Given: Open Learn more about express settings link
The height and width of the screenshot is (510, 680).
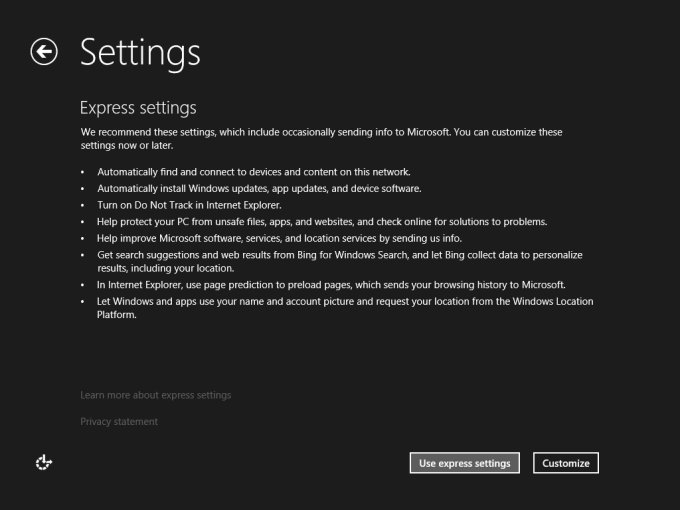Looking at the screenshot, I should click(x=155, y=395).
